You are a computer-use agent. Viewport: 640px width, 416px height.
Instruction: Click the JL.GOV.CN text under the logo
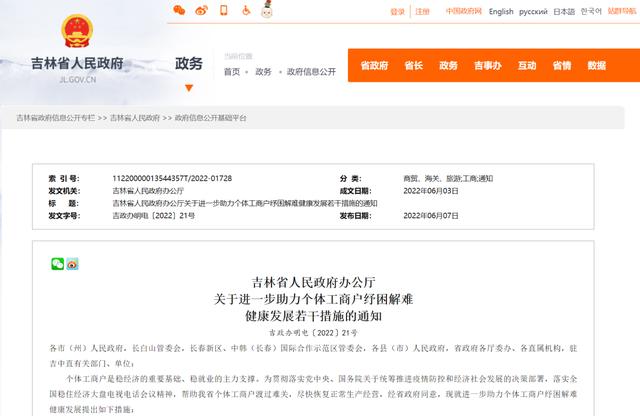point(78,80)
